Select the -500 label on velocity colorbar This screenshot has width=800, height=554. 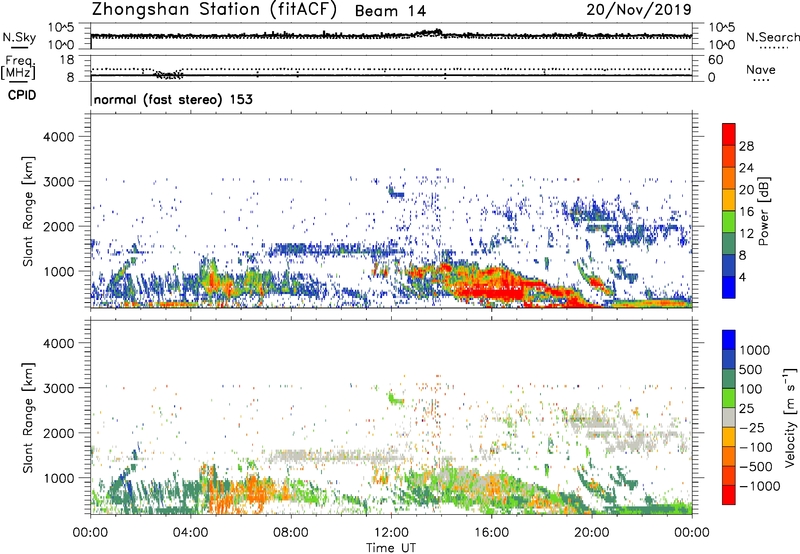coord(758,467)
